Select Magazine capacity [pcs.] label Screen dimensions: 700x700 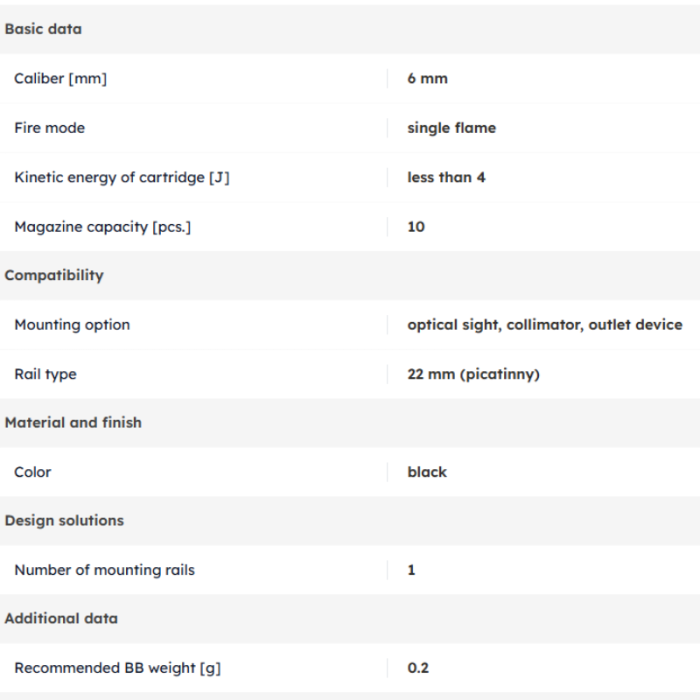click(x=103, y=227)
